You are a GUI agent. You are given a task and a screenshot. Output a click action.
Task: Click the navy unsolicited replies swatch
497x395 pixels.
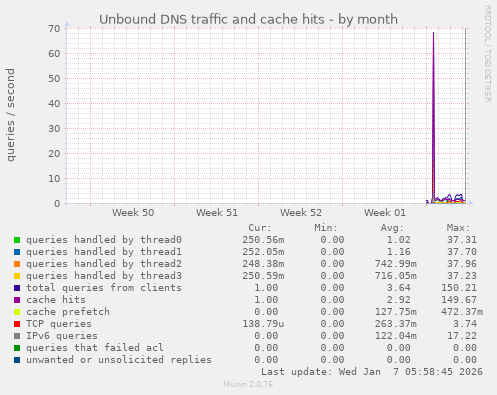(17, 360)
